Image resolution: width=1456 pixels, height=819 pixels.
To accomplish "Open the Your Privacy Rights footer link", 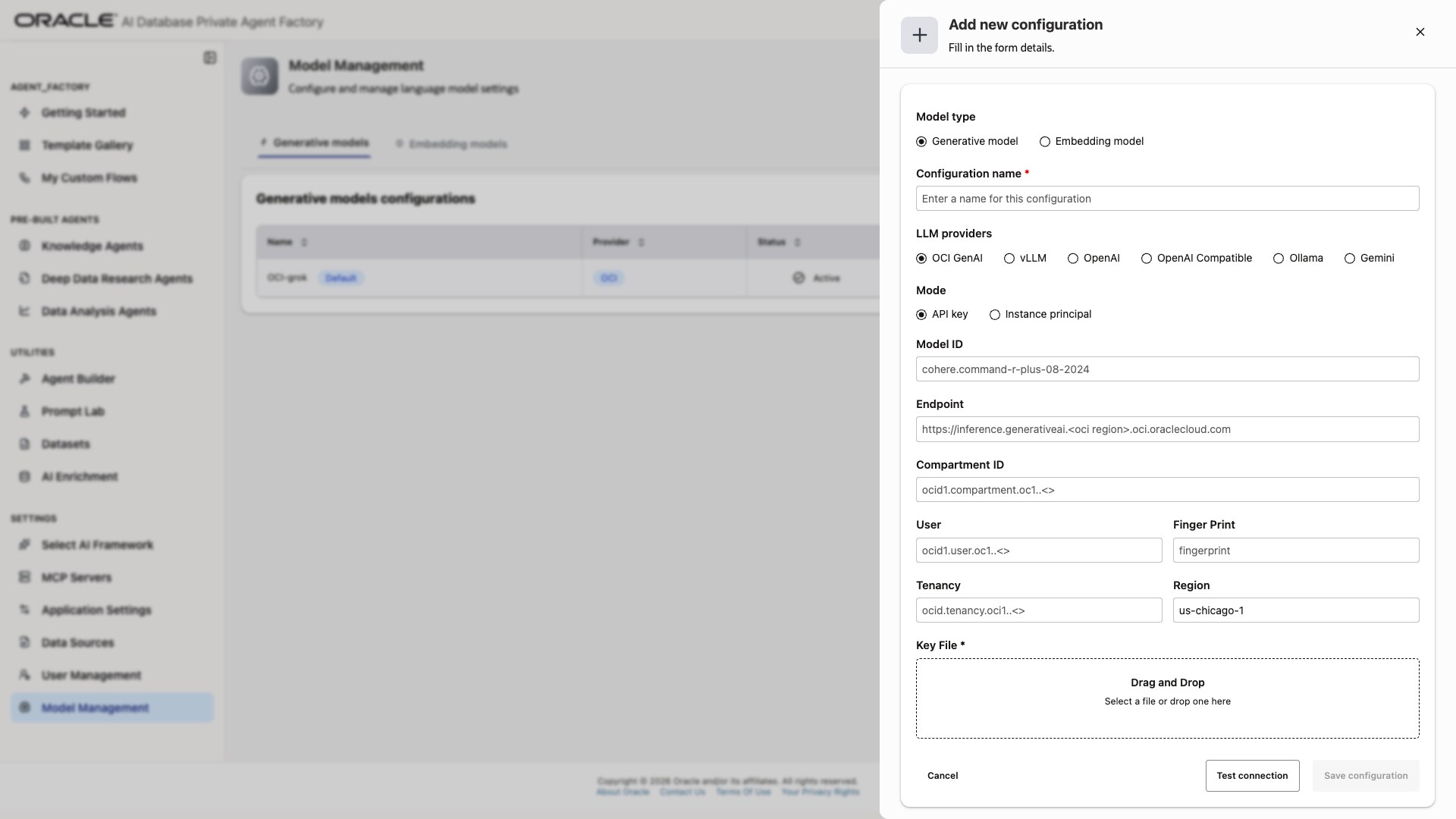I will pos(821,792).
